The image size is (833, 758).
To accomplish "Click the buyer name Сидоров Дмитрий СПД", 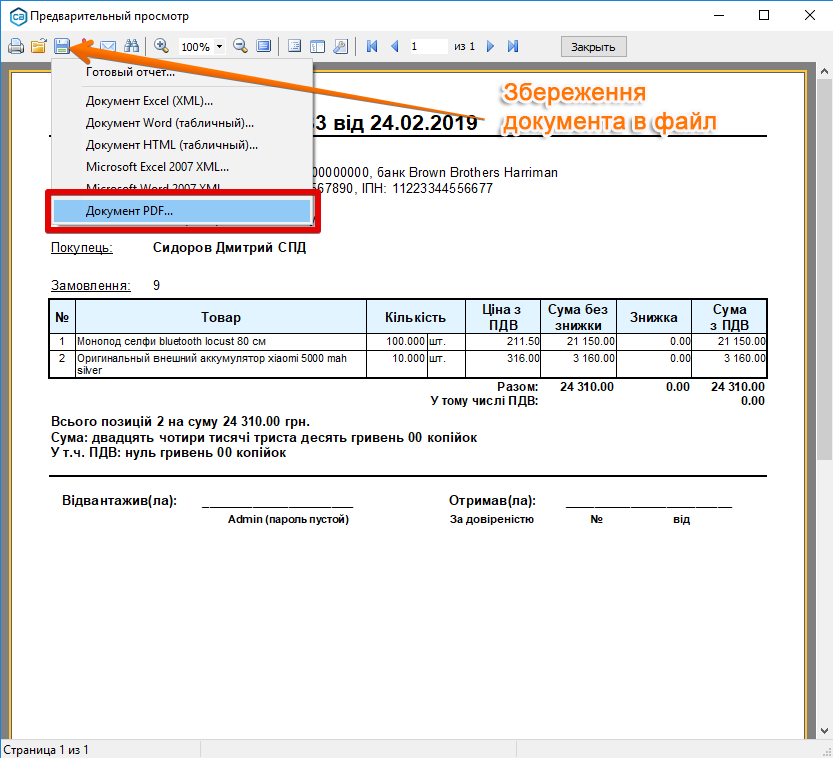I will click(x=230, y=248).
